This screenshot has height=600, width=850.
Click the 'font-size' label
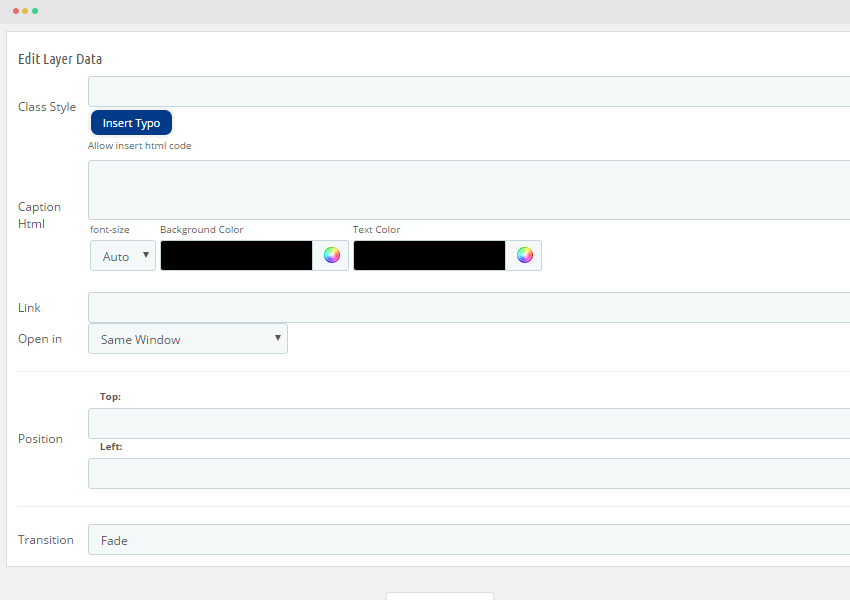110,229
